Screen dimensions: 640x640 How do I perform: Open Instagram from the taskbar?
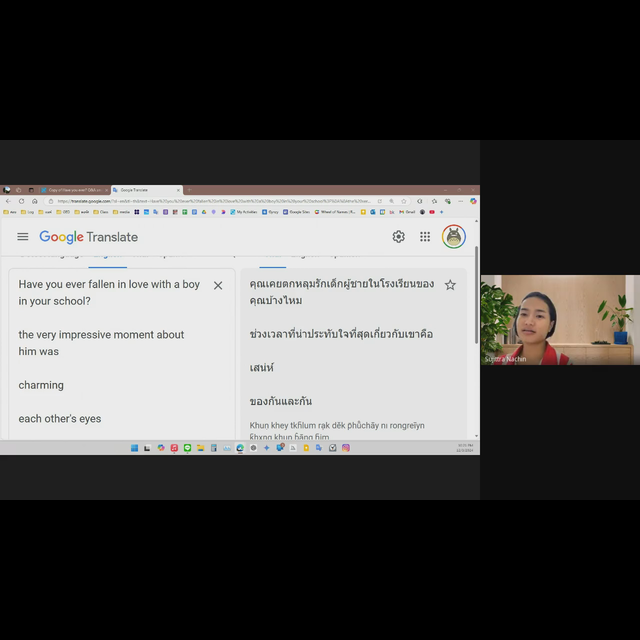(x=346, y=448)
